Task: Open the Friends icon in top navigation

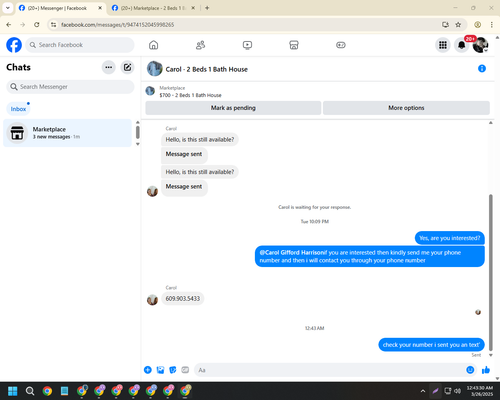Action: pos(200,45)
